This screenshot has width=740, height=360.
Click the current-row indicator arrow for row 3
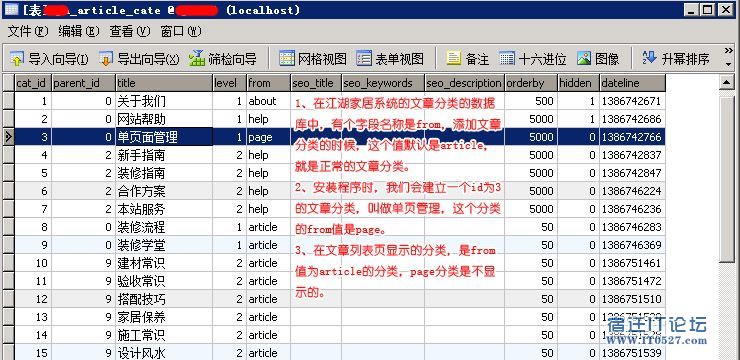[8, 137]
